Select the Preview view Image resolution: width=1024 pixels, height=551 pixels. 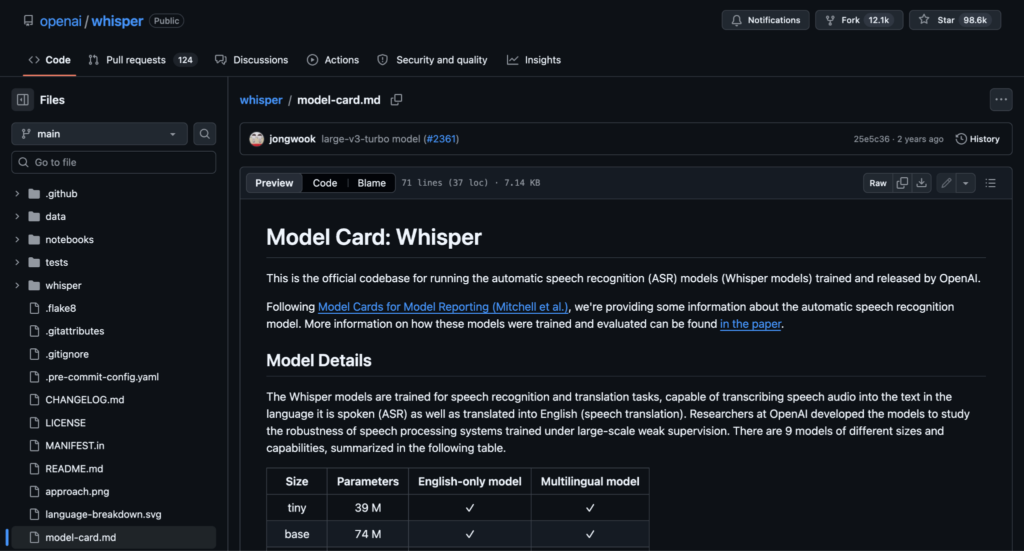(x=274, y=183)
